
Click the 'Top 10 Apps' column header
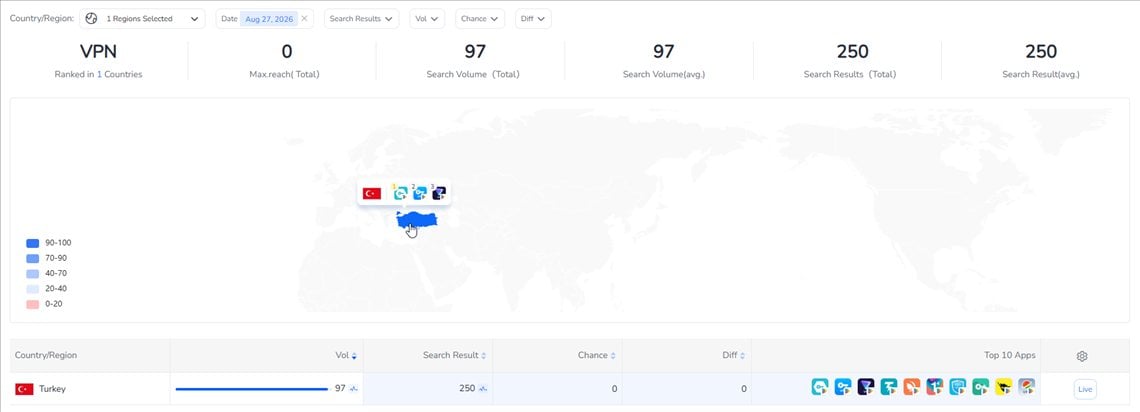click(1010, 355)
